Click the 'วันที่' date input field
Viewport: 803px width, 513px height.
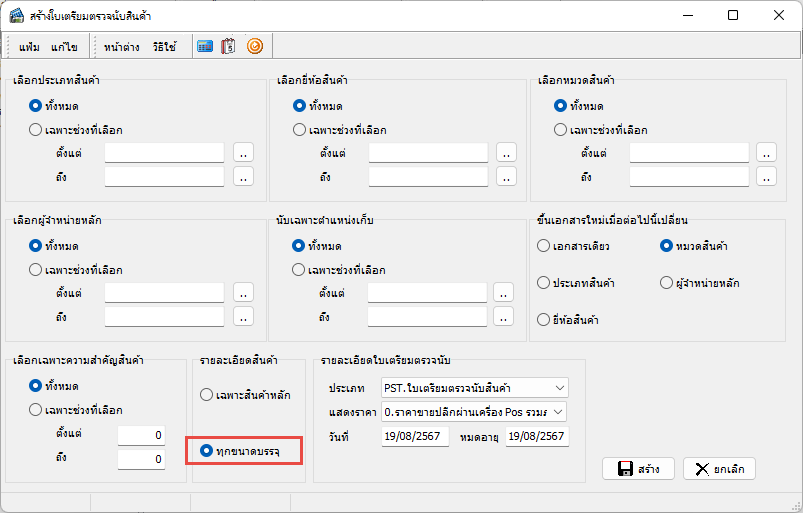tap(415, 437)
